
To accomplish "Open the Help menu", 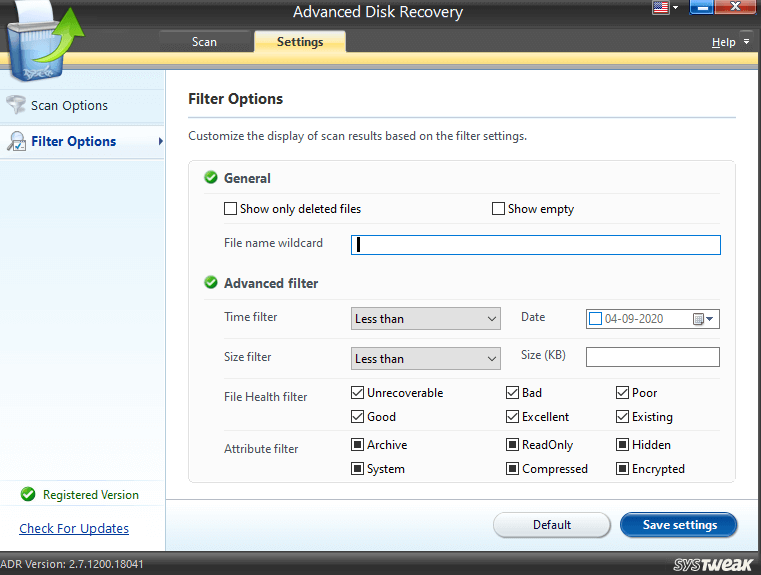I will point(724,42).
